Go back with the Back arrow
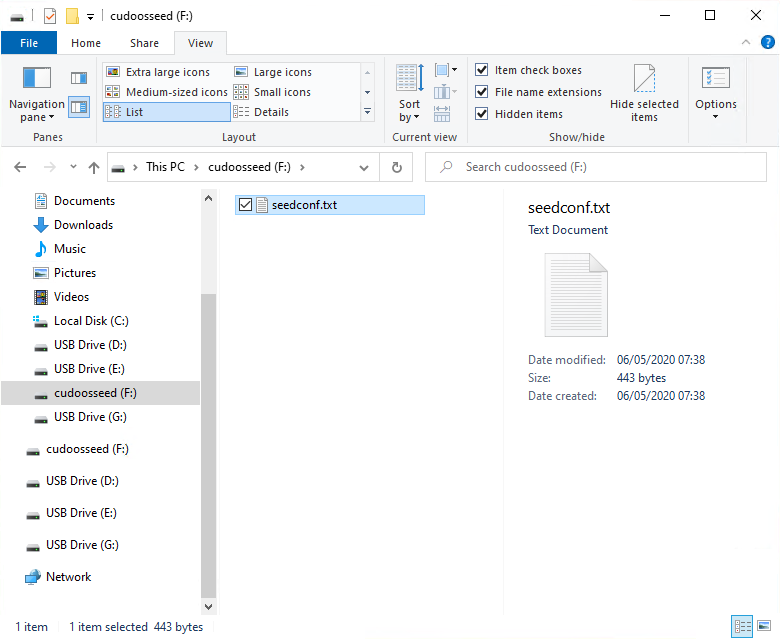 20,167
